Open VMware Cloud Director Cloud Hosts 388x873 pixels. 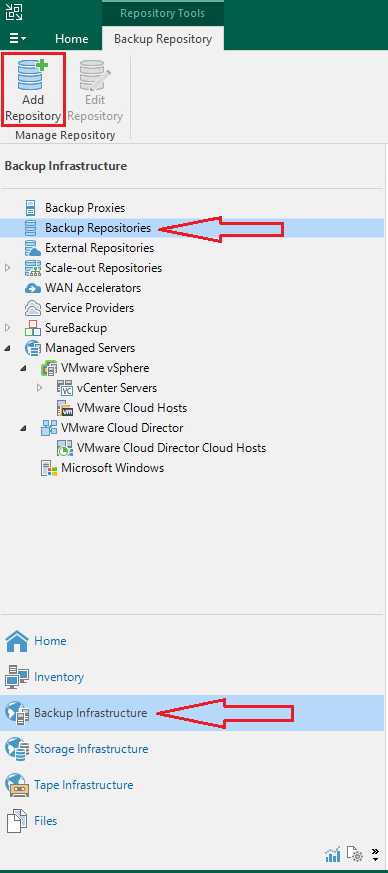pyautogui.click(x=171, y=448)
